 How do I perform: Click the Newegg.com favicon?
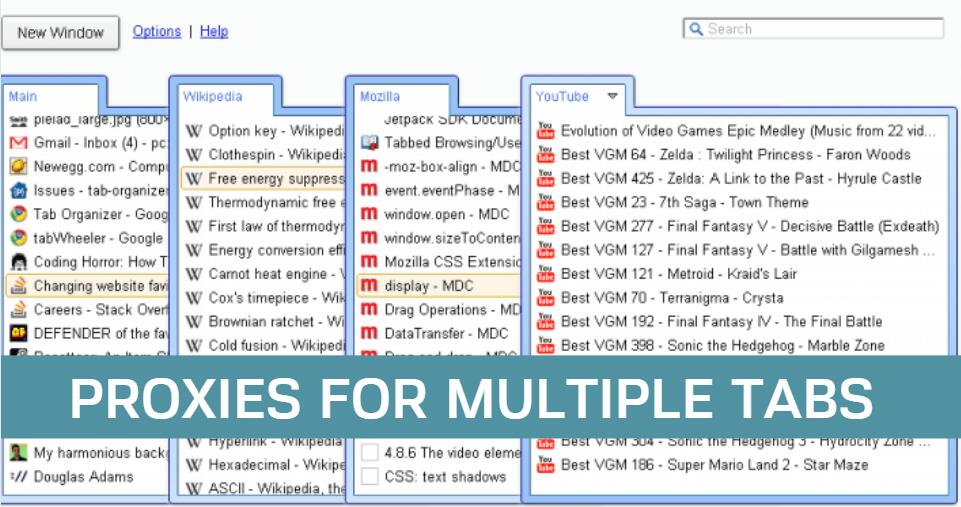click(19, 167)
